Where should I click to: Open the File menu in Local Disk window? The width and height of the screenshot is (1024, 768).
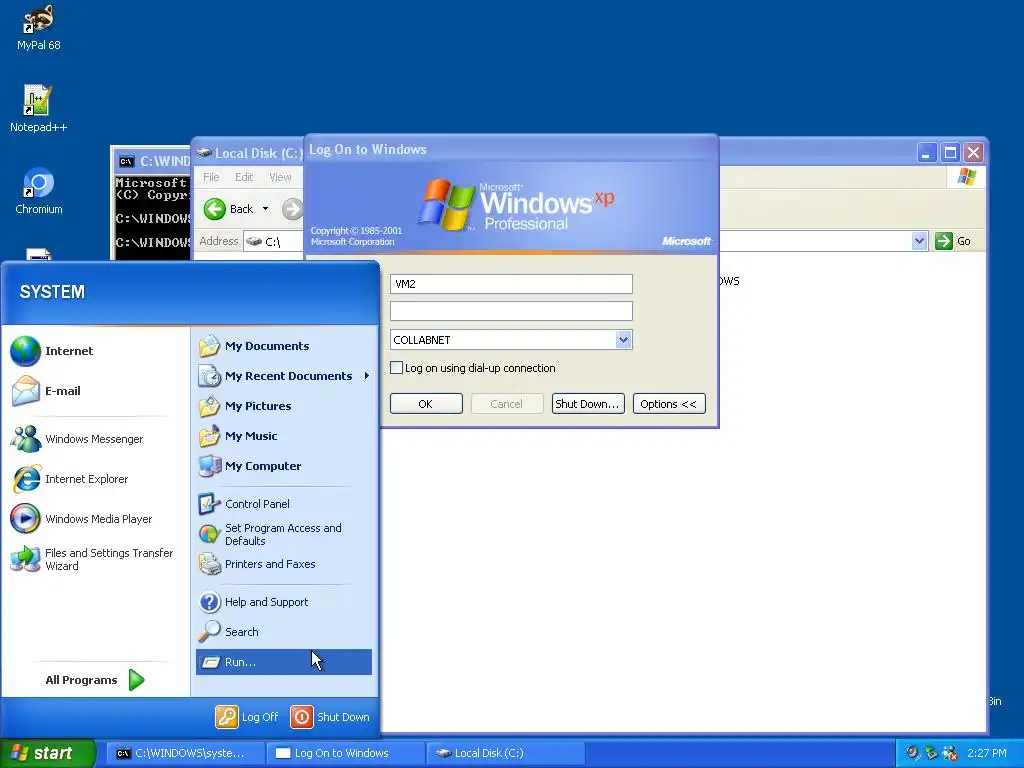pos(211,177)
